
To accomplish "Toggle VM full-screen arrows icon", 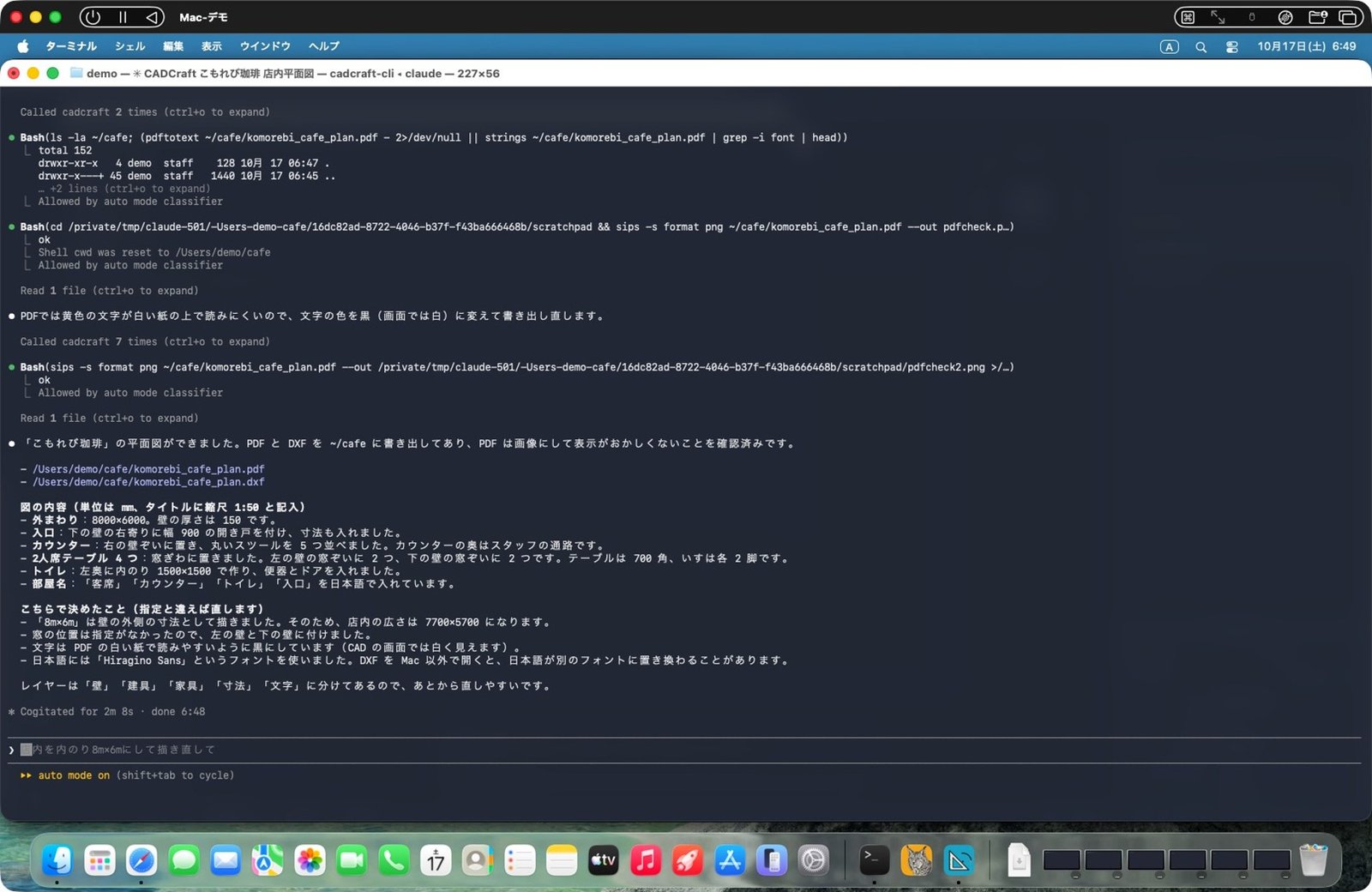I will 1218,17.
